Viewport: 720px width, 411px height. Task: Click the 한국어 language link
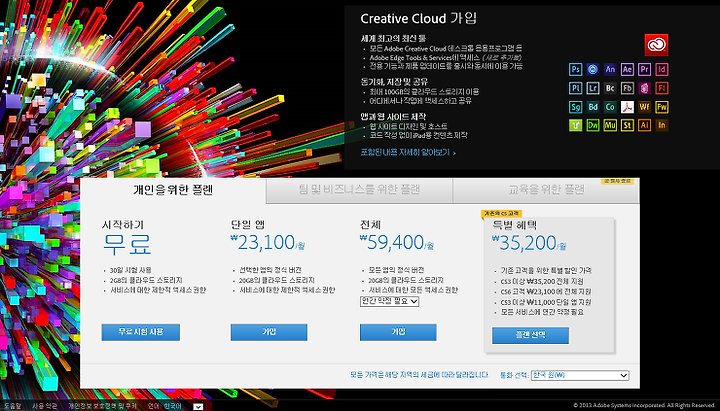coord(173,406)
